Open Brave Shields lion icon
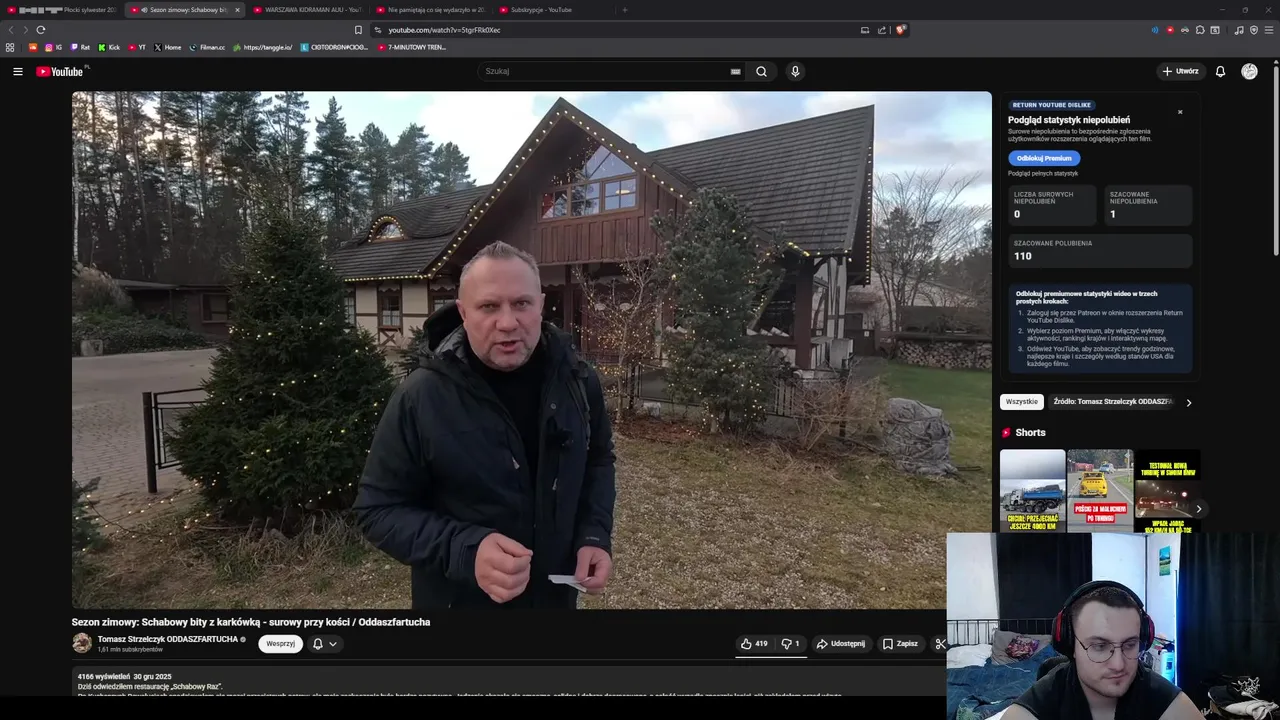Viewport: 1280px width, 720px height. tap(900, 30)
